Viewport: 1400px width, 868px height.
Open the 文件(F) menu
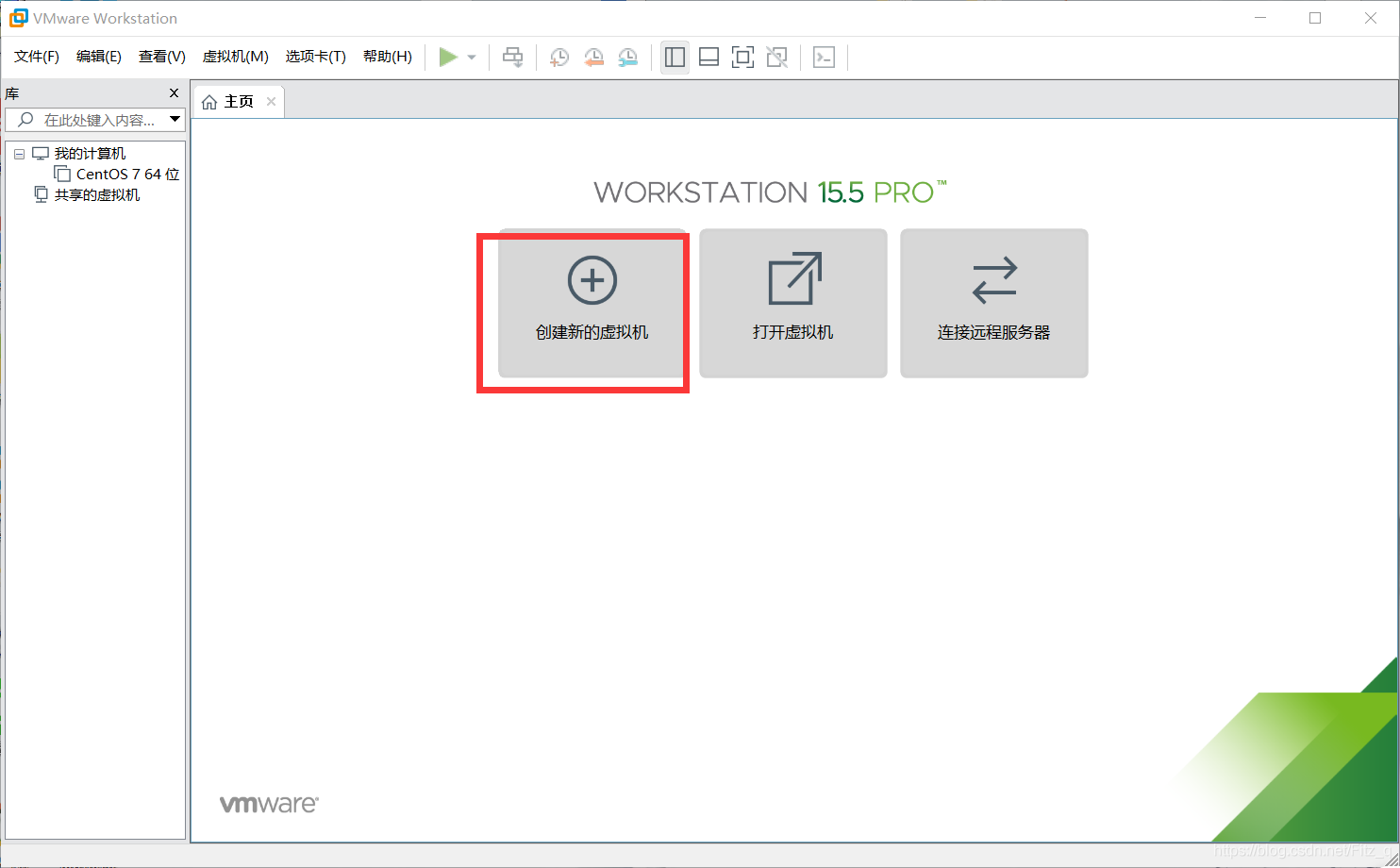37,57
